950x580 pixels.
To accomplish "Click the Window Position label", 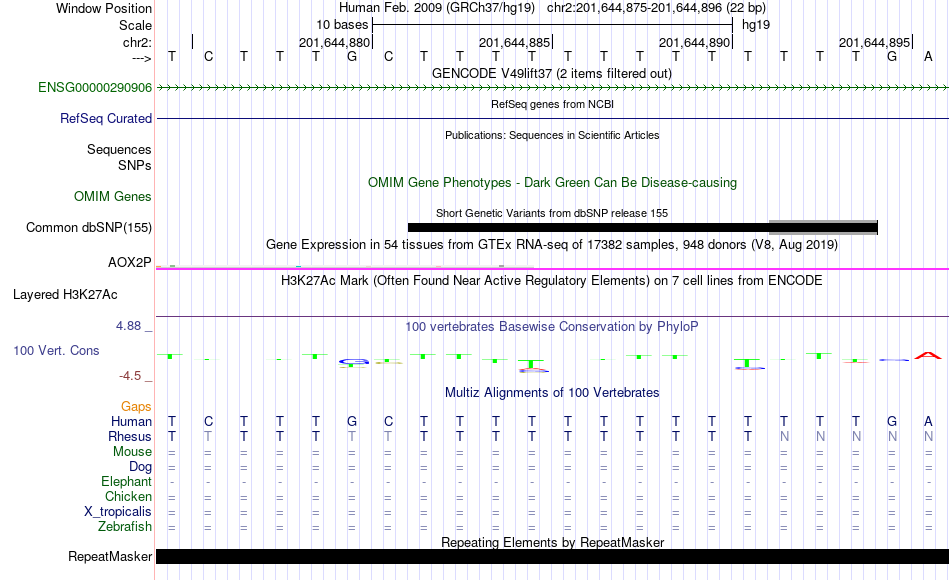I will (x=104, y=8).
